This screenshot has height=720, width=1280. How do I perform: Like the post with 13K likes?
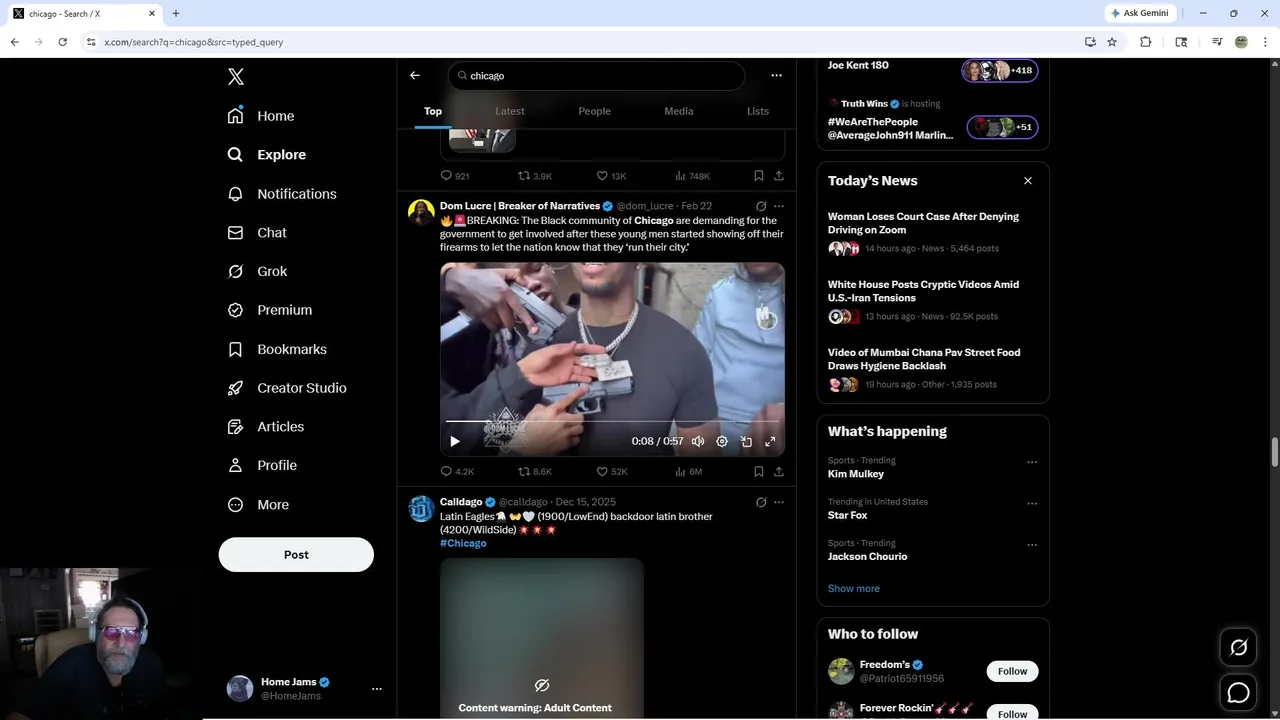tap(611, 176)
